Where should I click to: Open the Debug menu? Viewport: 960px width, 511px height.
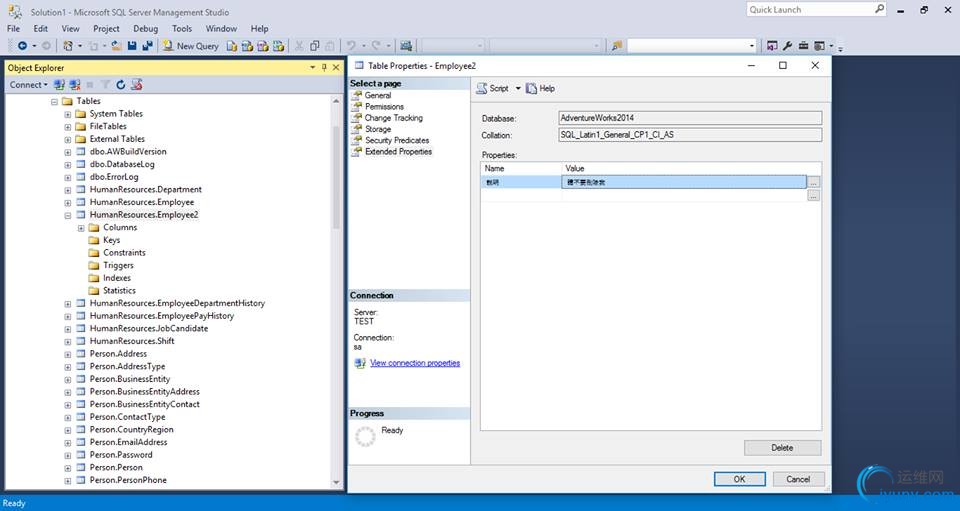[145, 29]
